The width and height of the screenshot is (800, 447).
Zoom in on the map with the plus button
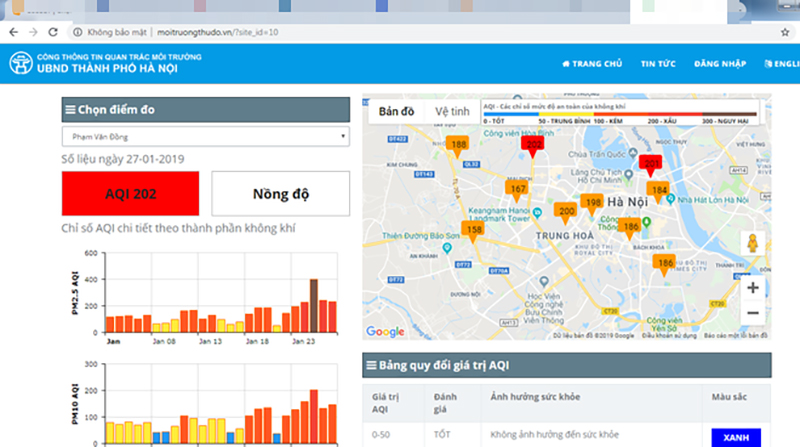point(752,288)
